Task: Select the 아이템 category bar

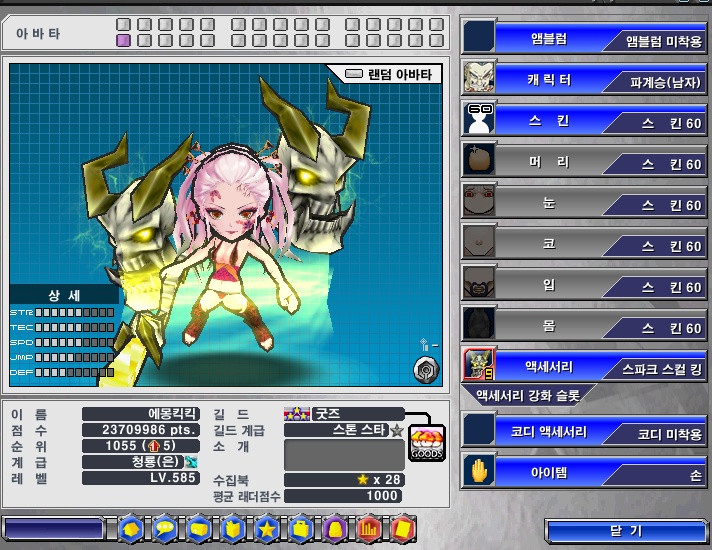Action: (x=549, y=473)
